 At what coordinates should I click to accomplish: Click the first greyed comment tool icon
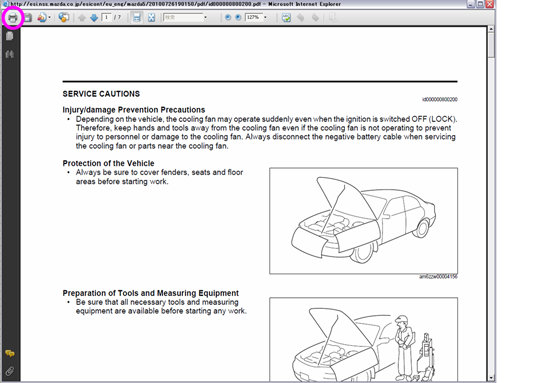coord(301,17)
